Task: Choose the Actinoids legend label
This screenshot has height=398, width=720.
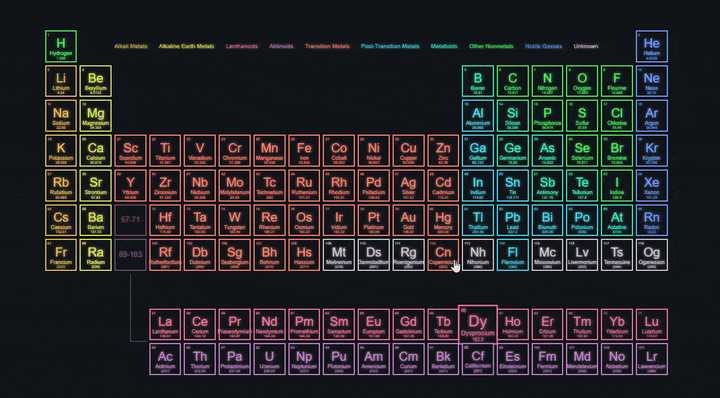Action: [281, 46]
